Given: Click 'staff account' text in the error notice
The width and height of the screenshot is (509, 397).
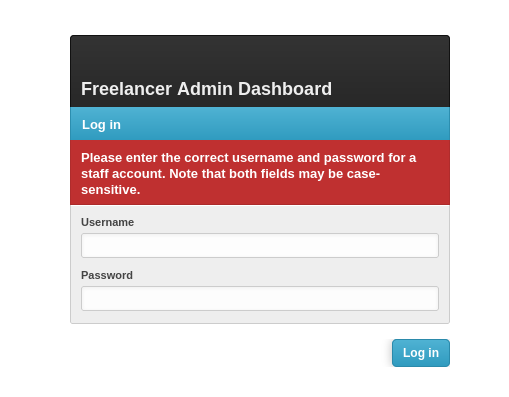Looking at the screenshot, I should click(123, 174).
